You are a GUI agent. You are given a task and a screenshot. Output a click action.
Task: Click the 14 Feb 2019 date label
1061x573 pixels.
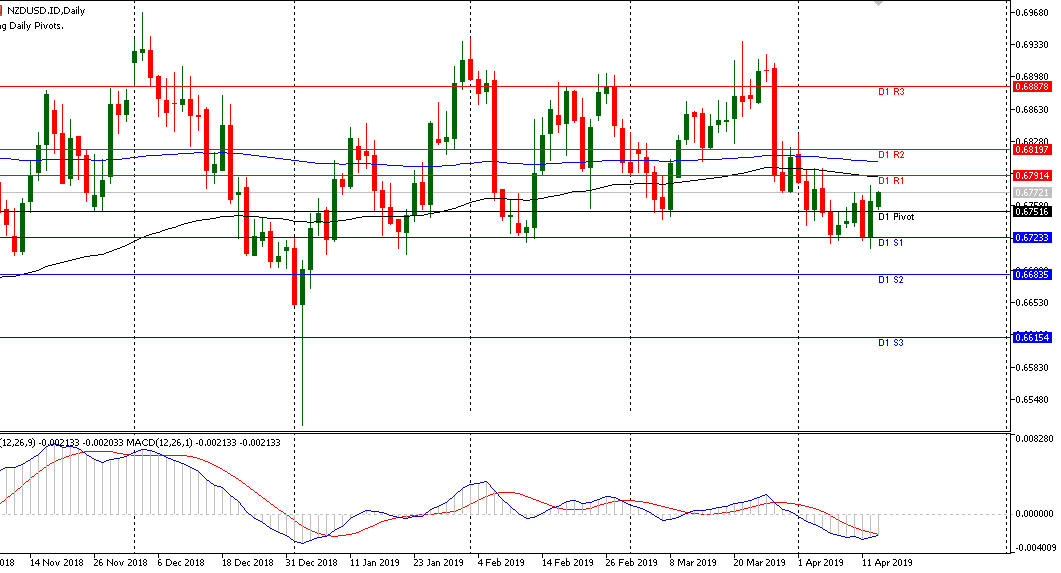(x=568, y=562)
